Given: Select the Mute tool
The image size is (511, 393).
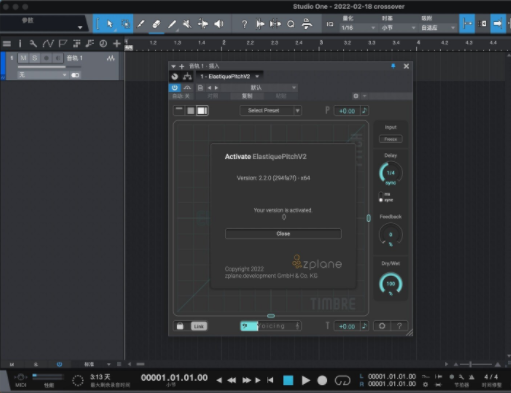Looking at the screenshot, I should [x=187, y=24].
